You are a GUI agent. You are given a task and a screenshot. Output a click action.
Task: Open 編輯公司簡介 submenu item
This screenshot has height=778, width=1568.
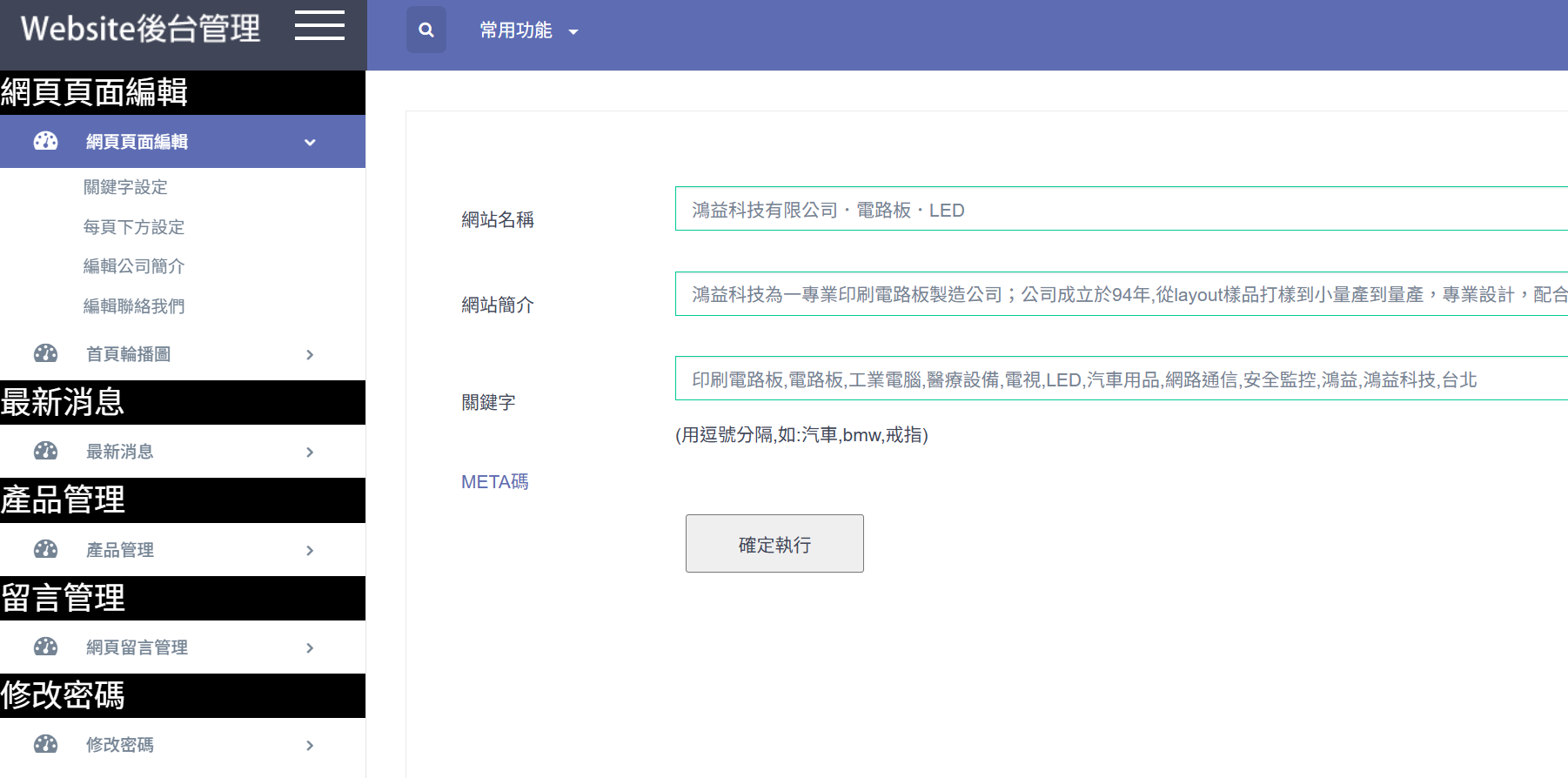point(134,266)
